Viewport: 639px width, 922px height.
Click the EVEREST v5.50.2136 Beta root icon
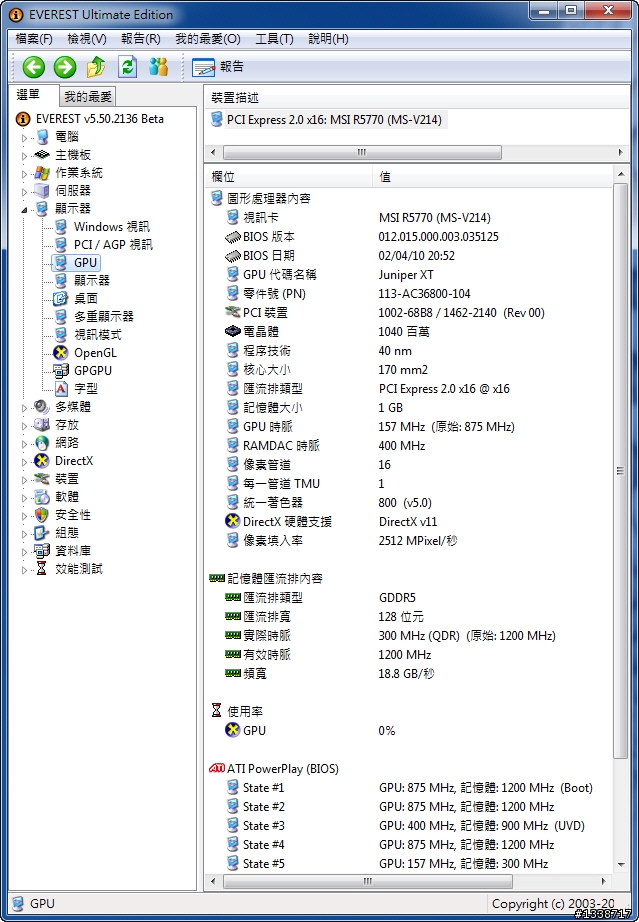23,119
